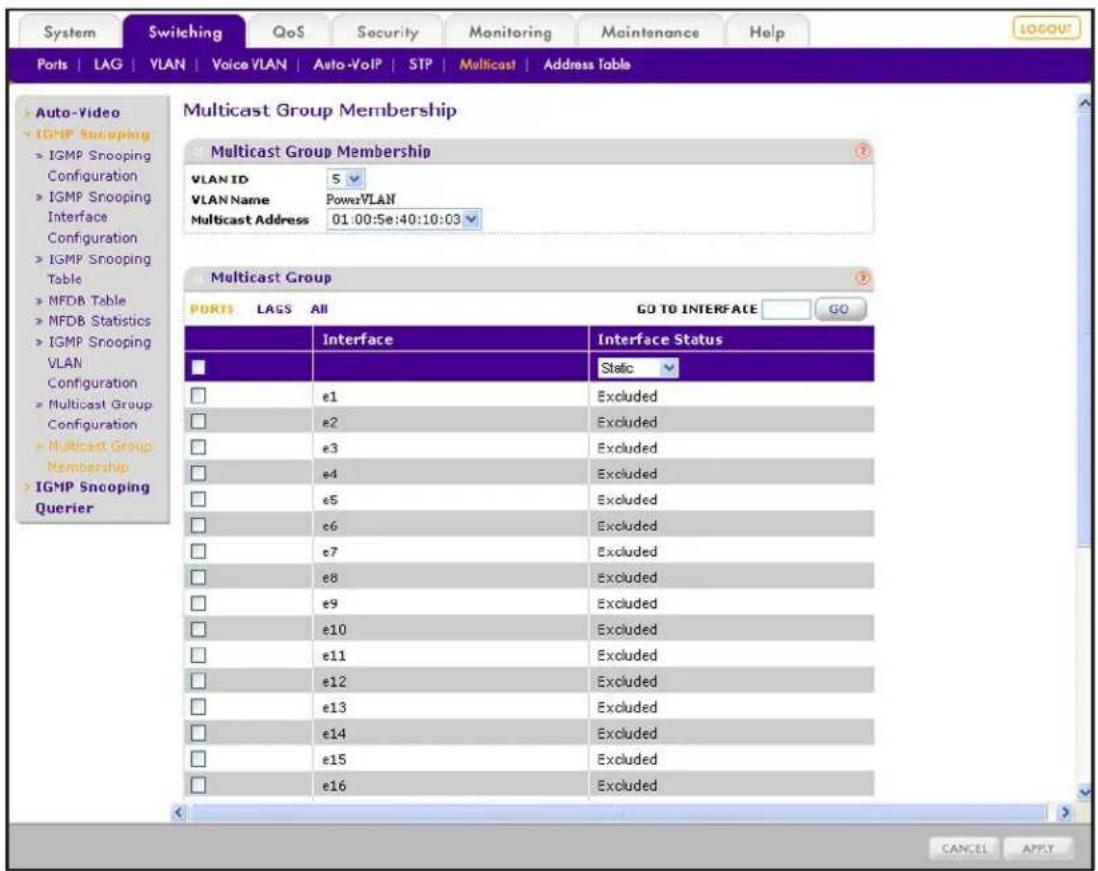Click the vertical scrollbar up arrow
This screenshot has height=871, width=1098.
point(1085,103)
